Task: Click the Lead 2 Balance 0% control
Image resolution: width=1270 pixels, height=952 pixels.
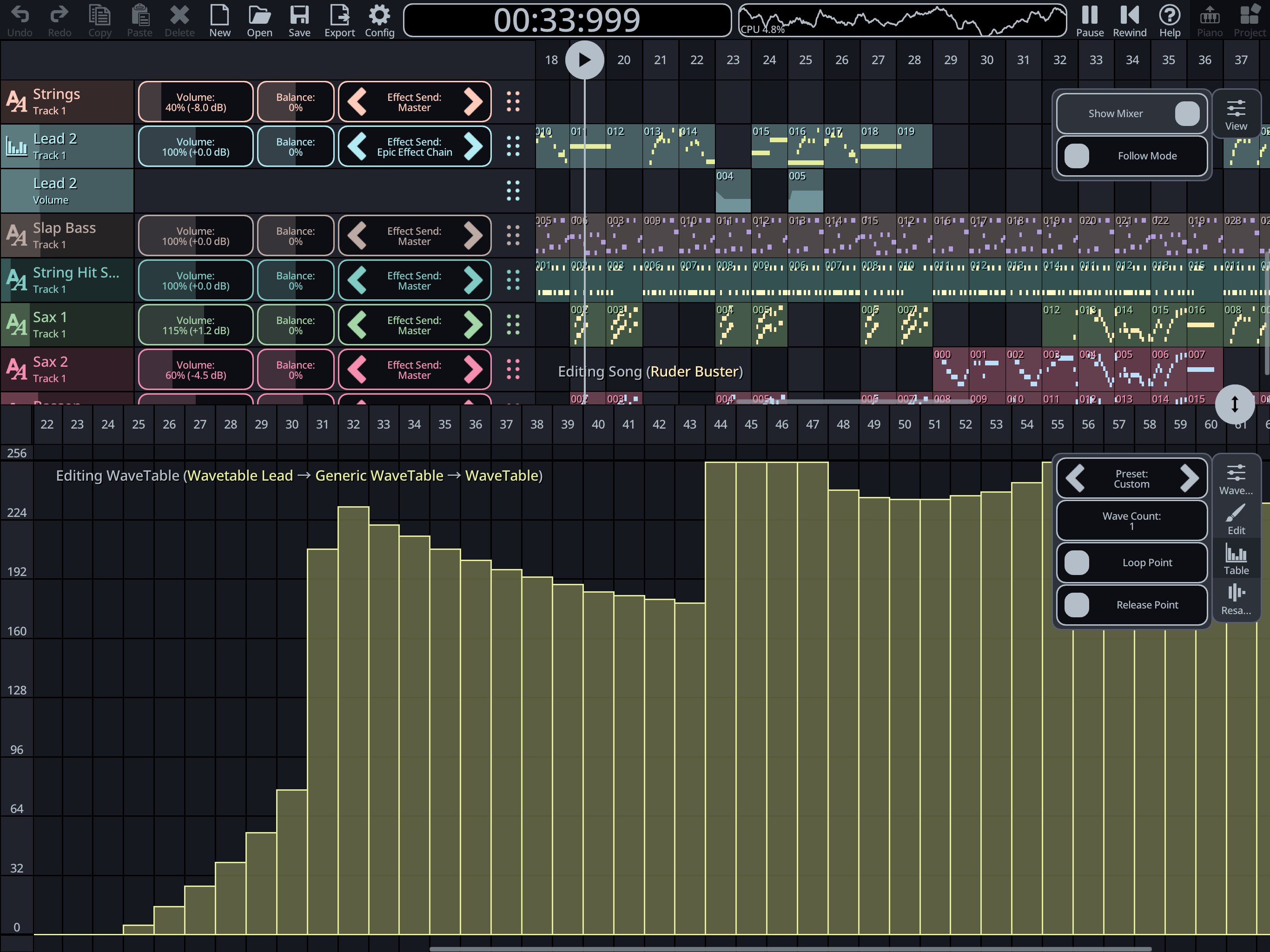Action: (295, 146)
